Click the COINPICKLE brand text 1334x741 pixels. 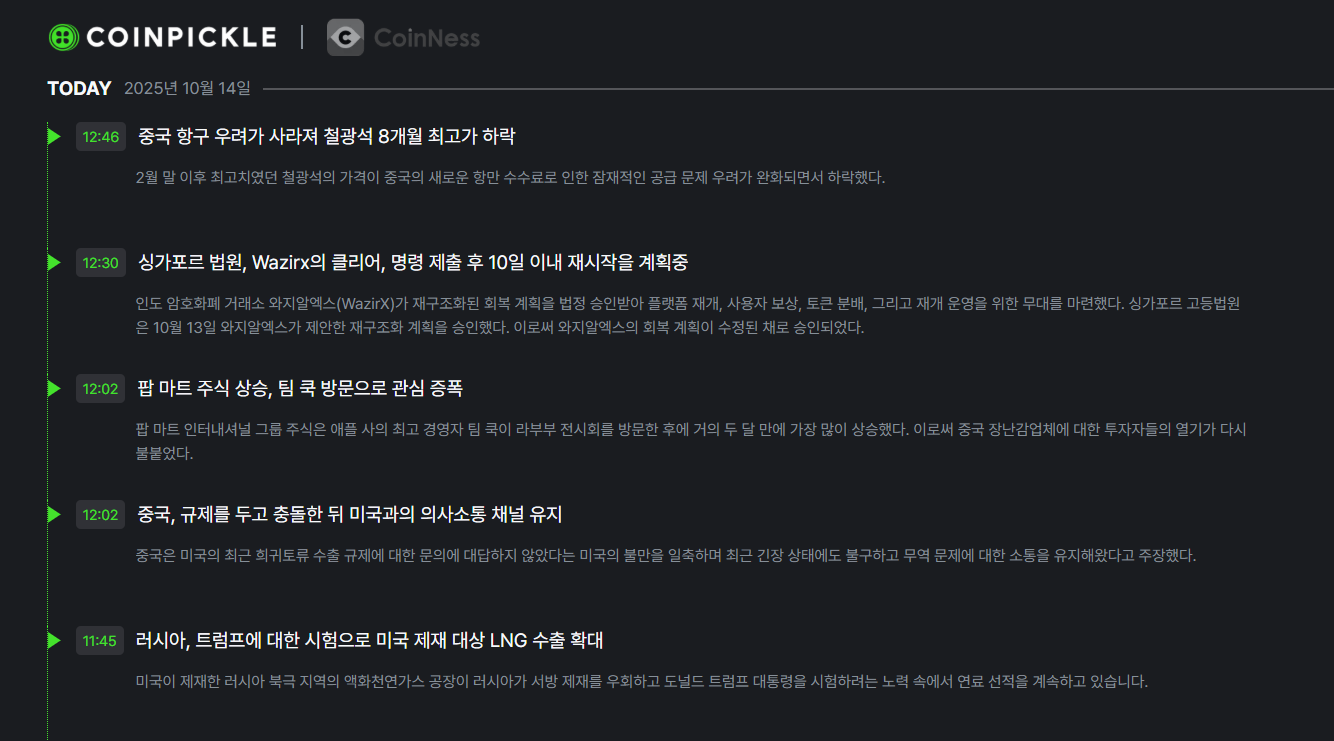tap(181, 38)
